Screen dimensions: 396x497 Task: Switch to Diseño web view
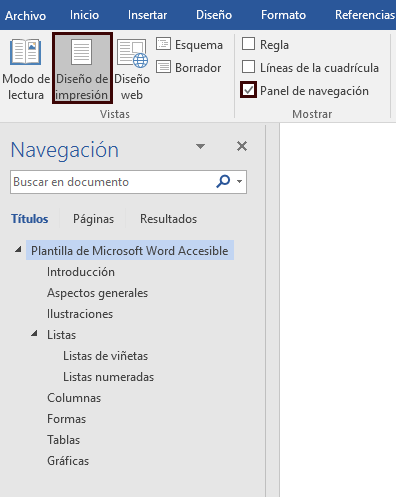(132, 69)
